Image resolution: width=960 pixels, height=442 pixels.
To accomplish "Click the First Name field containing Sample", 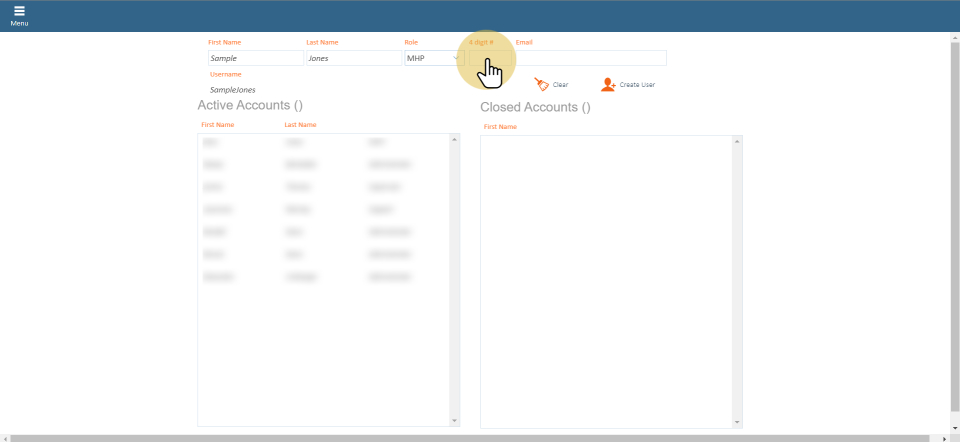I will pos(254,58).
